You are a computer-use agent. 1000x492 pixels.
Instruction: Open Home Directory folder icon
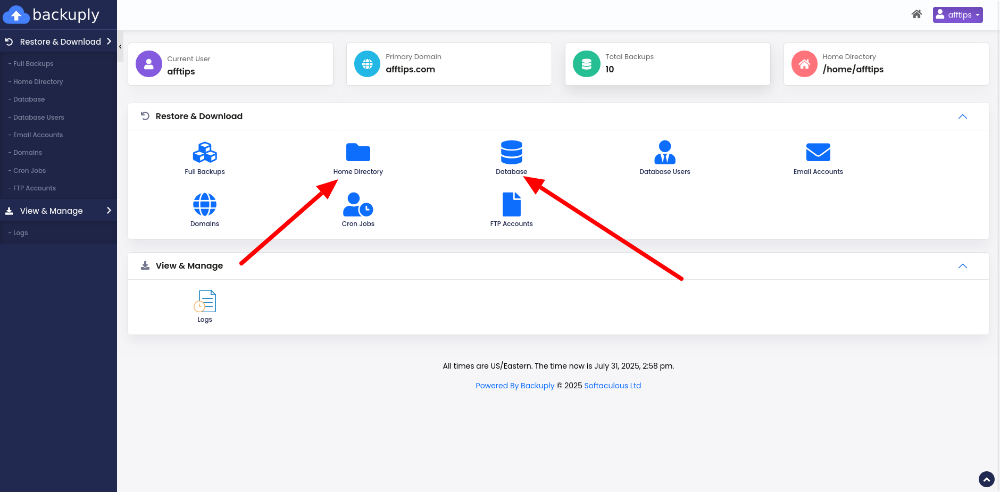(x=358, y=152)
